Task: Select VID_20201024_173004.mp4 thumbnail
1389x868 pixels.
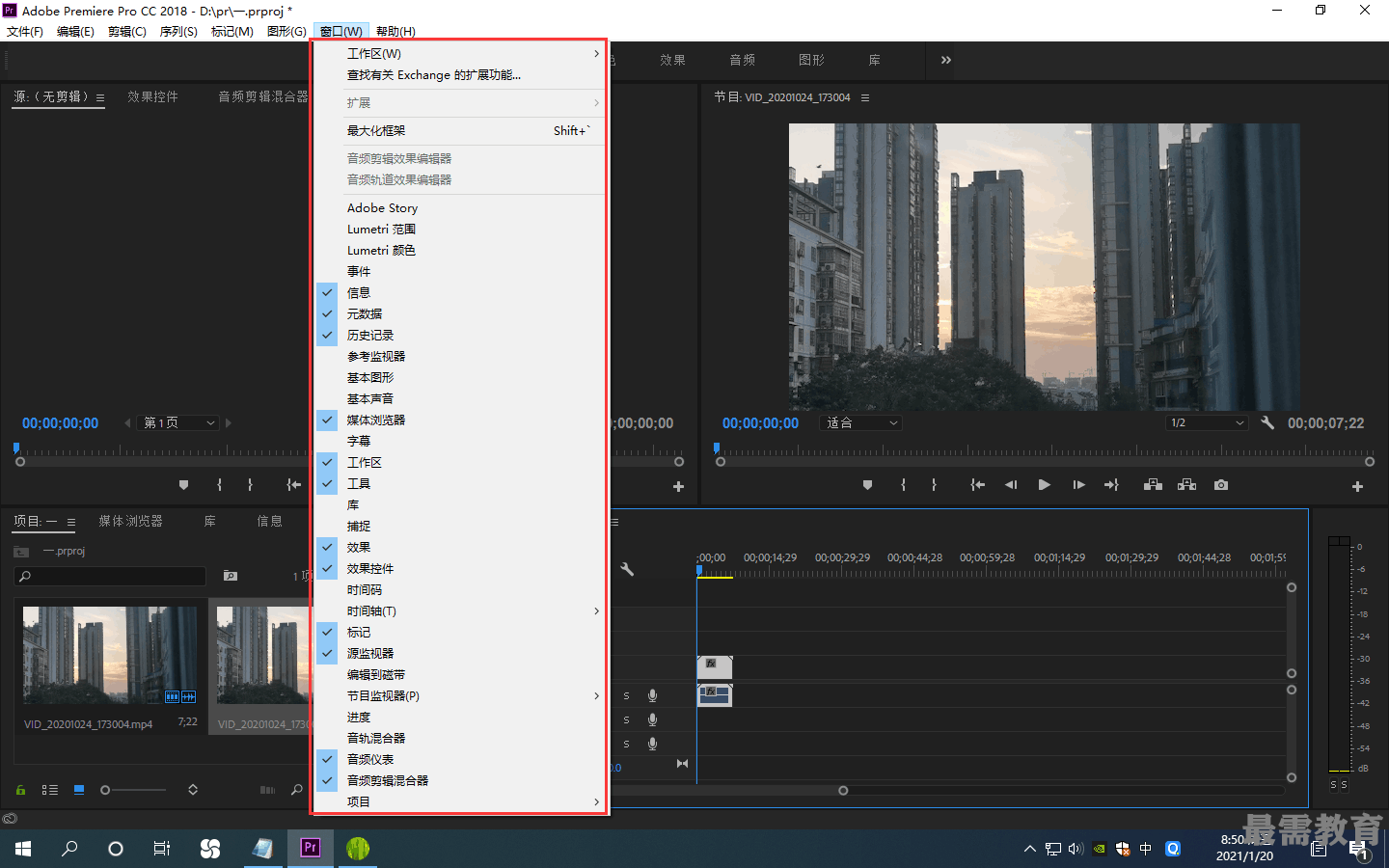Action: pos(110,655)
